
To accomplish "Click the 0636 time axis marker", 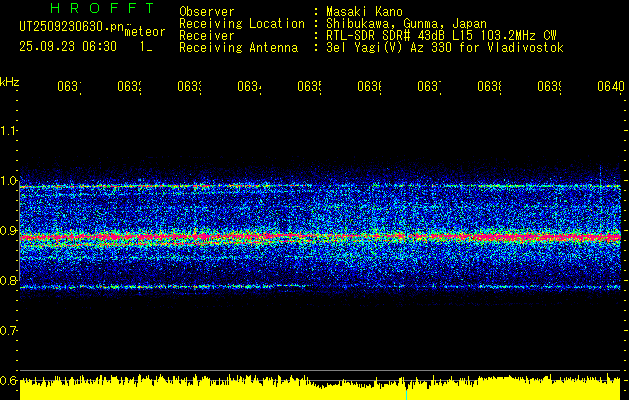I will click(x=369, y=87).
